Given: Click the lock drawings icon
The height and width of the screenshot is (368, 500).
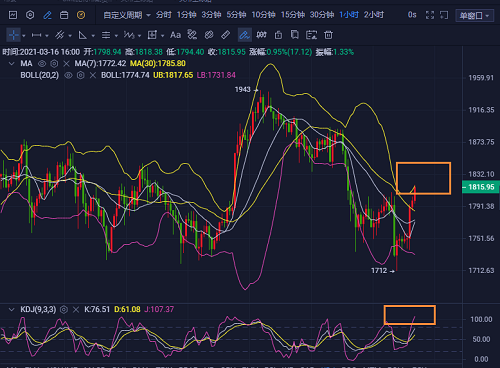Looking at the screenshot, I should pyautogui.click(x=278, y=35).
